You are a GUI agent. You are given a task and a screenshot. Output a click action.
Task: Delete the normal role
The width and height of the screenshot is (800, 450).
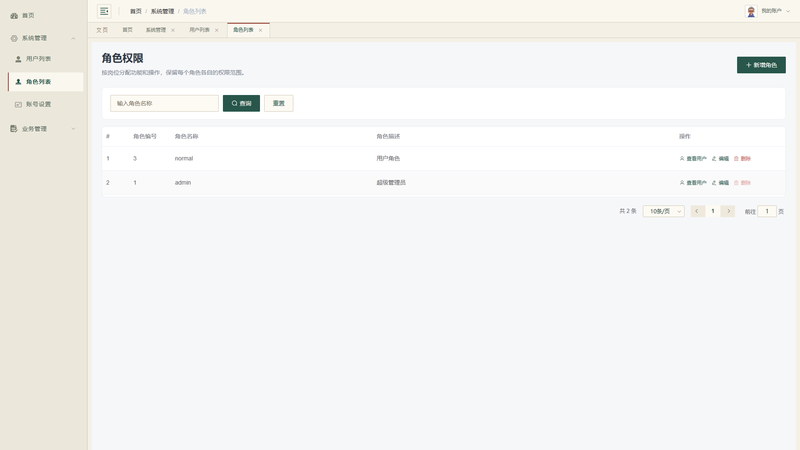(742, 159)
